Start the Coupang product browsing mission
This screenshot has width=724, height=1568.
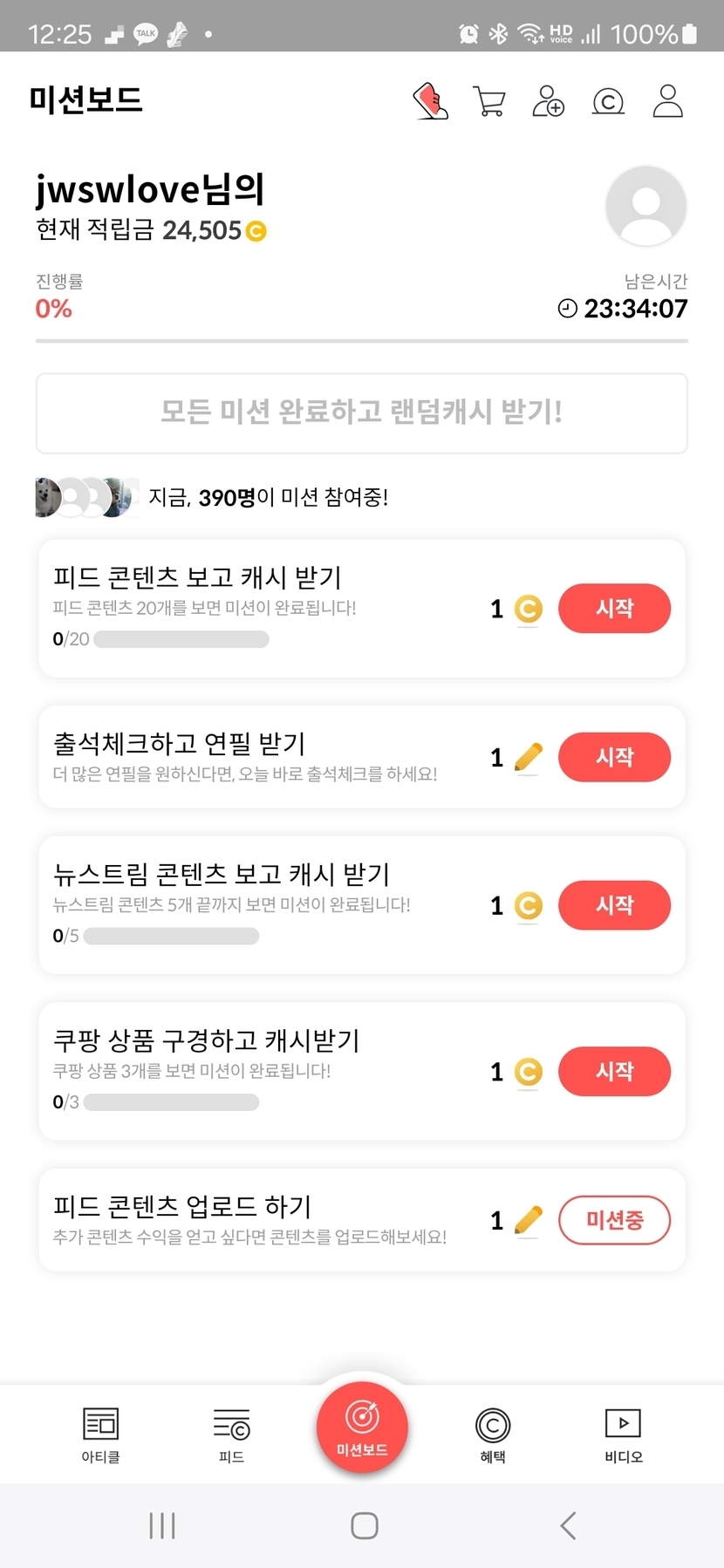614,1071
